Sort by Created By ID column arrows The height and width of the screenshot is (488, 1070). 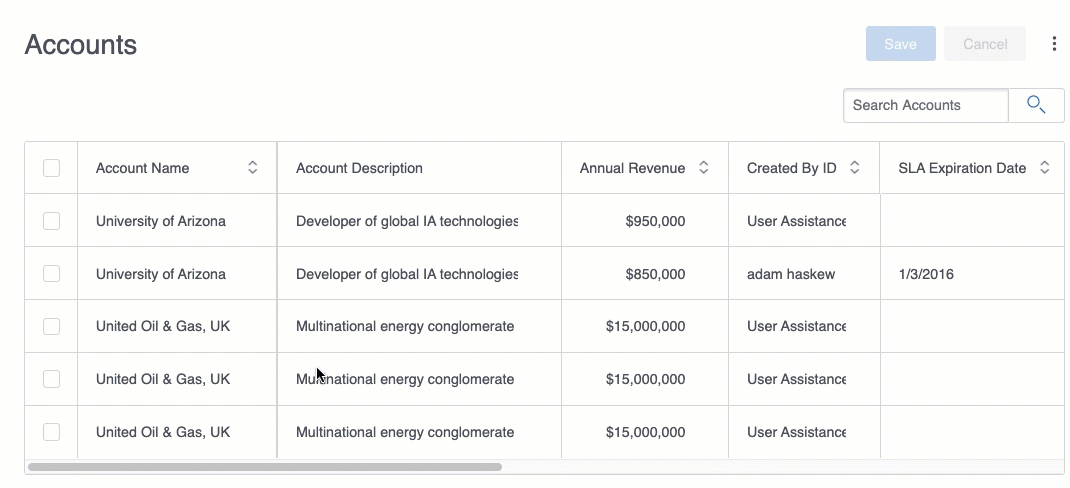coord(855,168)
